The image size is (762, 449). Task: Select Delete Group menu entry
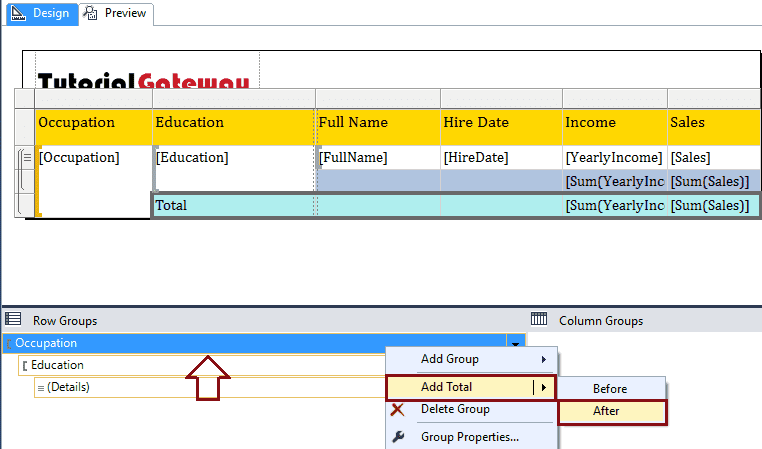pyautogui.click(x=471, y=410)
